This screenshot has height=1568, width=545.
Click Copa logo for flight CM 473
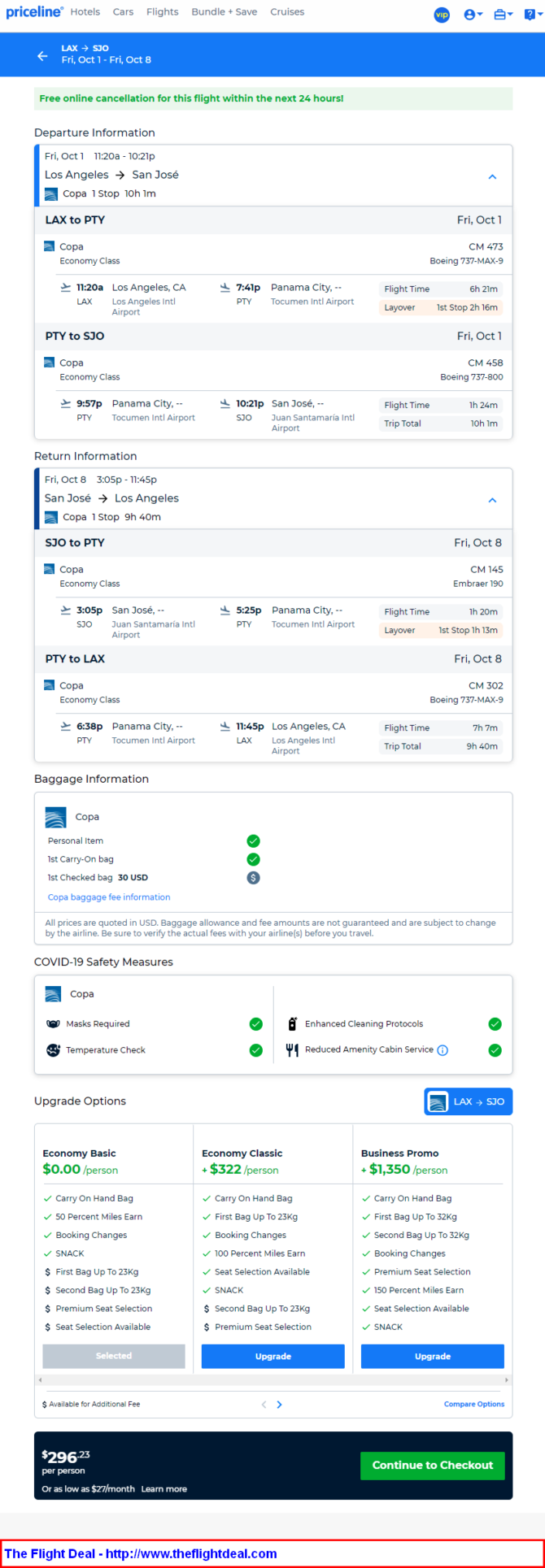pyautogui.click(x=50, y=245)
